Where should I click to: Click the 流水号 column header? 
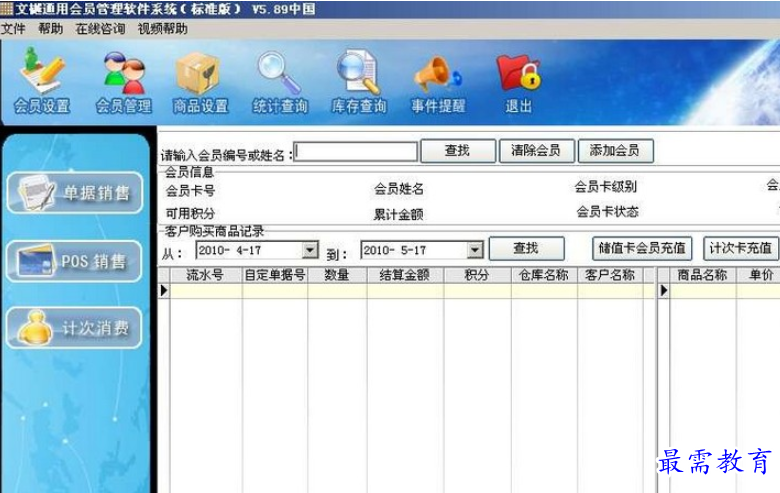click(x=206, y=275)
